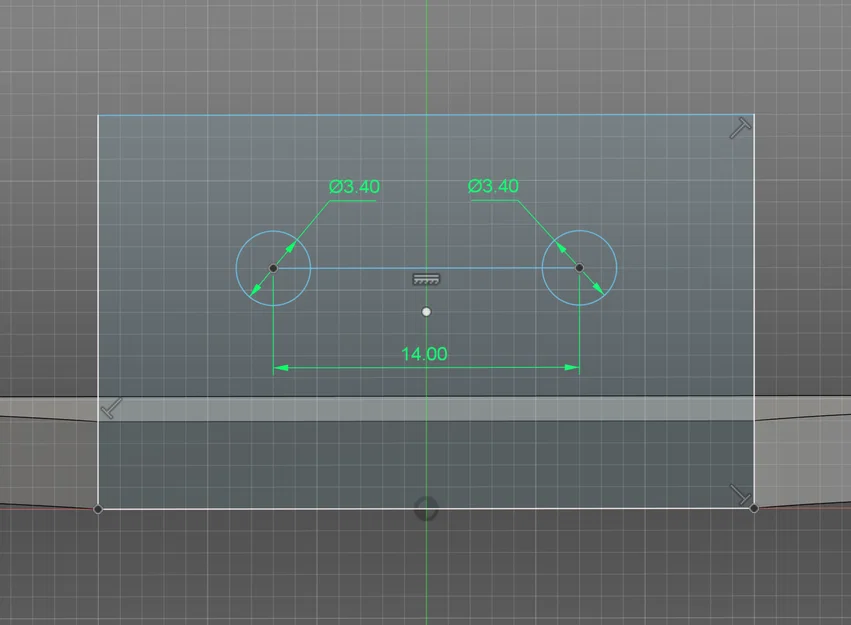Select the white sketch origin point
851x625 pixels.
427,311
